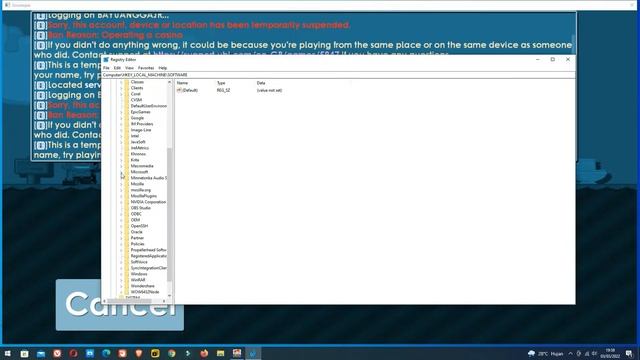Image resolution: width=640 pixels, height=360 pixels.
Task: Expand the Classes registry key
Action: tap(121, 82)
